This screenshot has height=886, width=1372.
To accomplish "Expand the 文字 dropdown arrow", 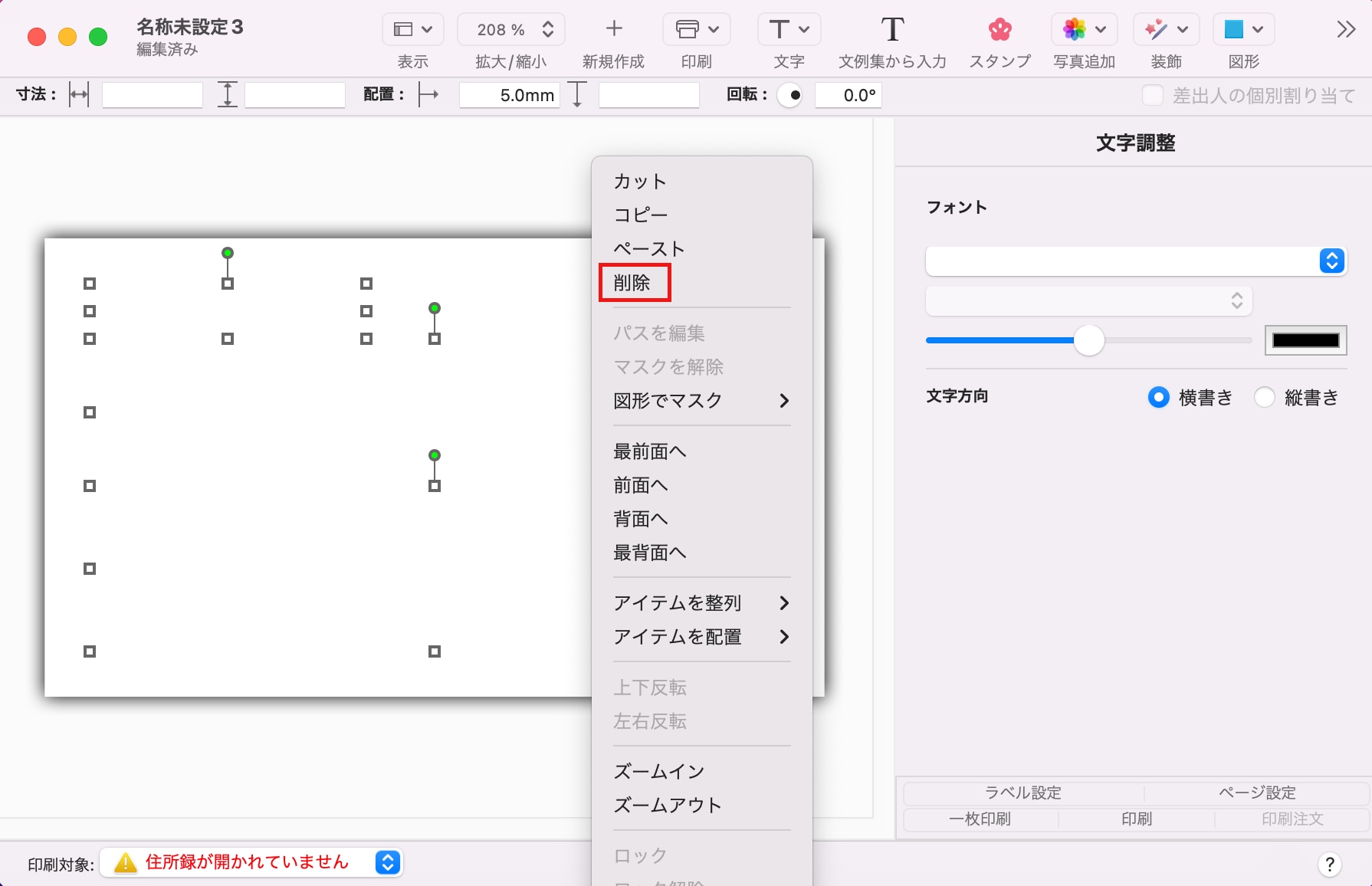I will point(803,29).
